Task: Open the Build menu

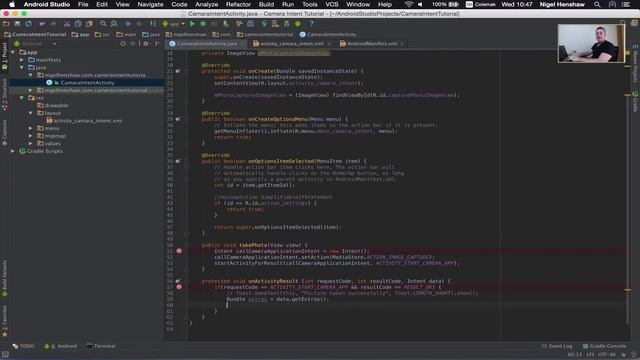Action: click(x=266, y=4)
